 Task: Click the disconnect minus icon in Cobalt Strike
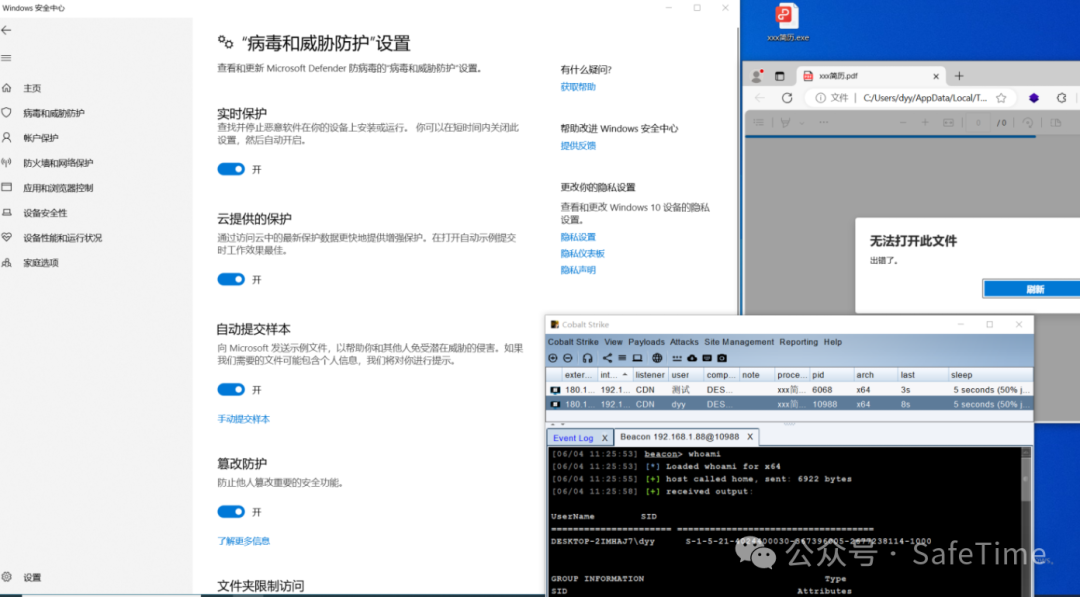(x=568, y=358)
